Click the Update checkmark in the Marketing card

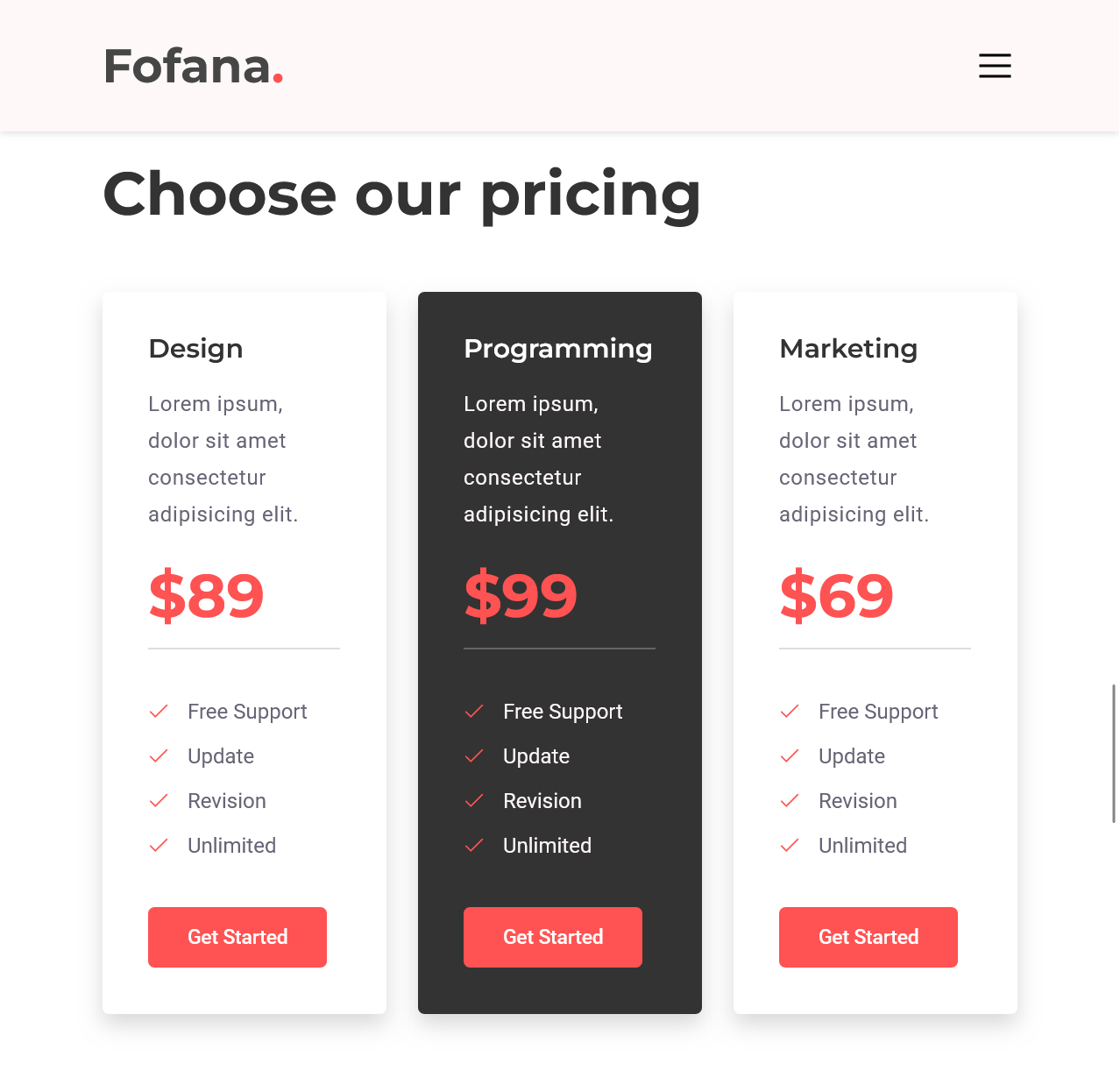(790, 755)
